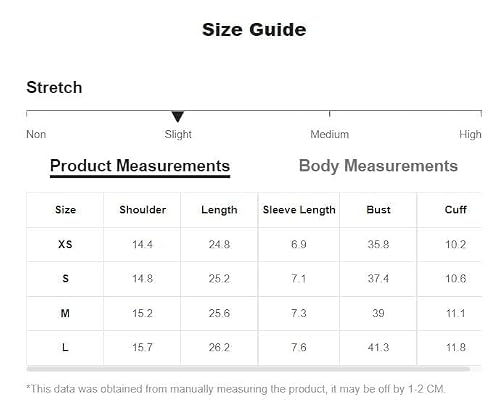The width and height of the screenshot is (500, 406).
Task: Select the M size row label
Action: [x=65, y=313]
